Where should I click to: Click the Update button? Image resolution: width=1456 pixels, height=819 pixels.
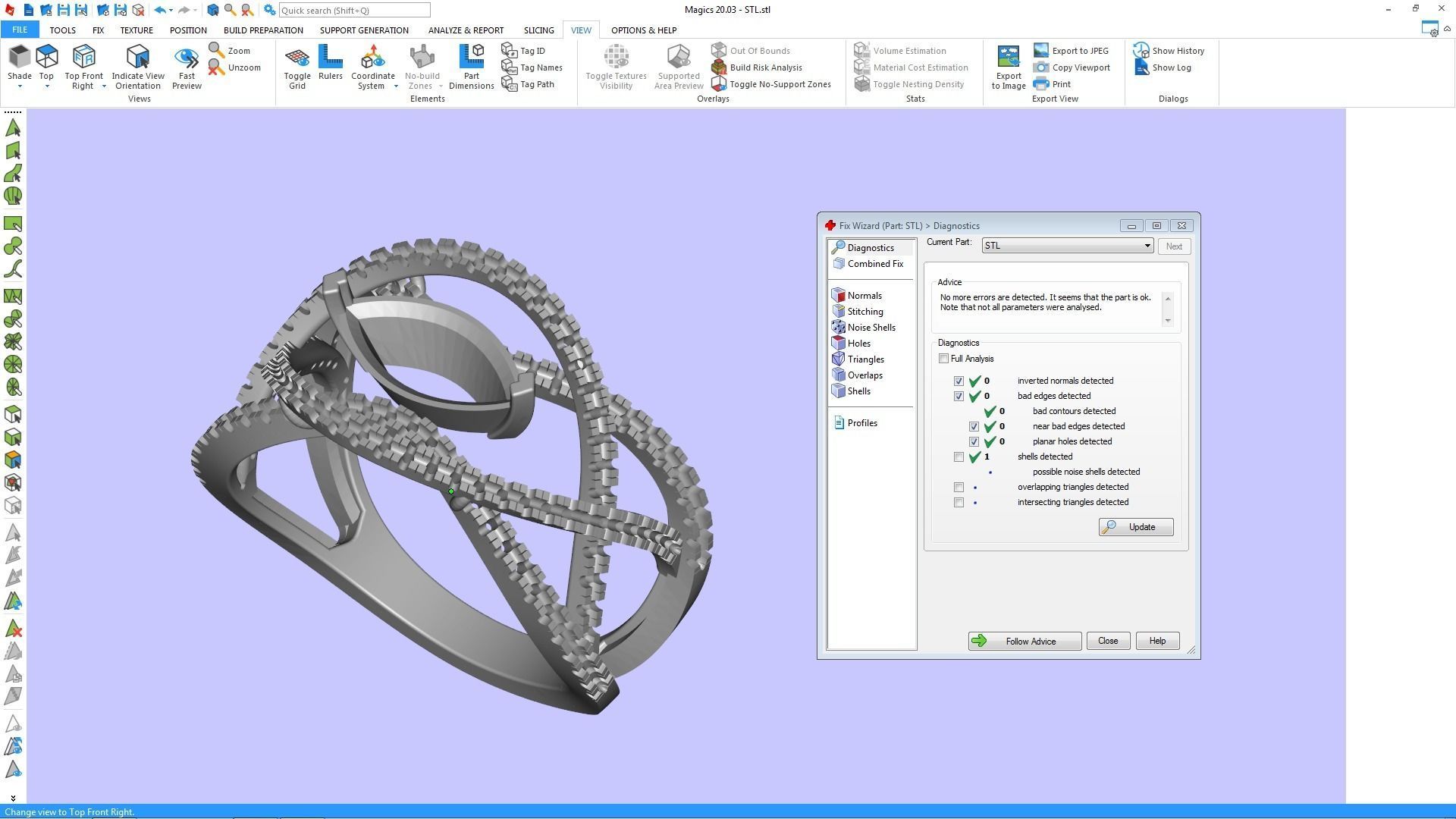1136,527
